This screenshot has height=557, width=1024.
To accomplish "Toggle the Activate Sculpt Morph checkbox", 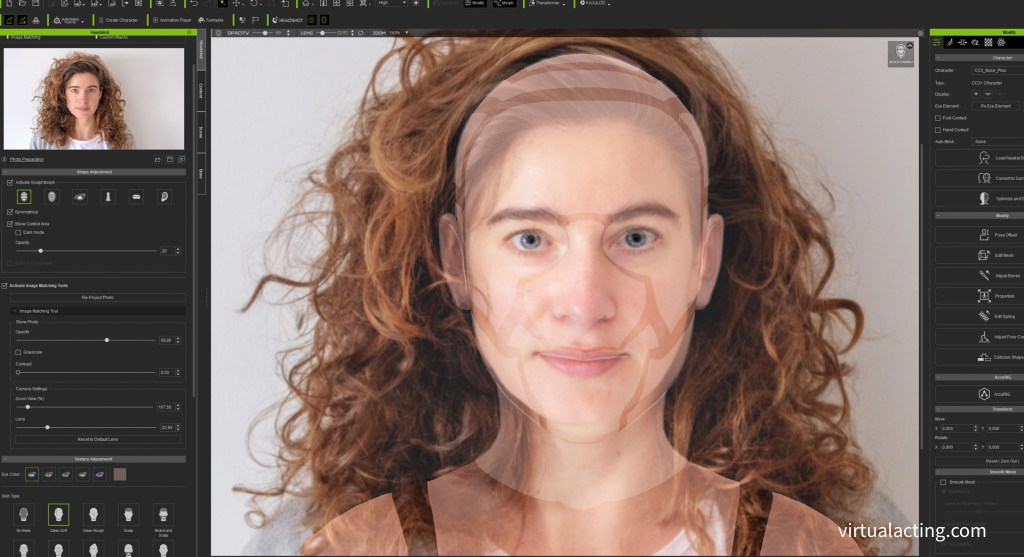I will pos(10,182).
